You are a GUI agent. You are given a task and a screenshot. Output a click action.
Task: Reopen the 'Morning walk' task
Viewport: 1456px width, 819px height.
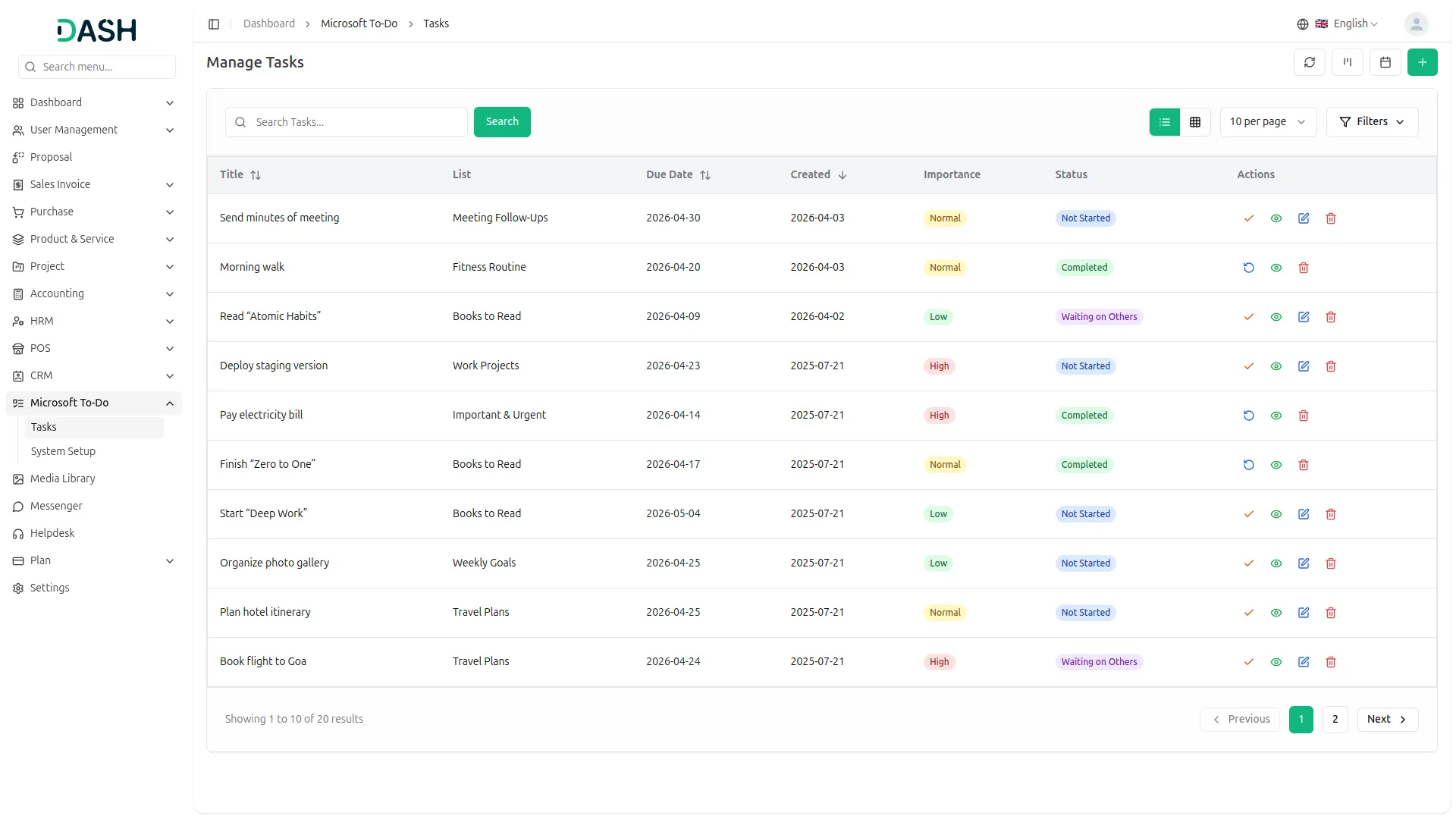pyautogui.click(x=1248, y=268)
